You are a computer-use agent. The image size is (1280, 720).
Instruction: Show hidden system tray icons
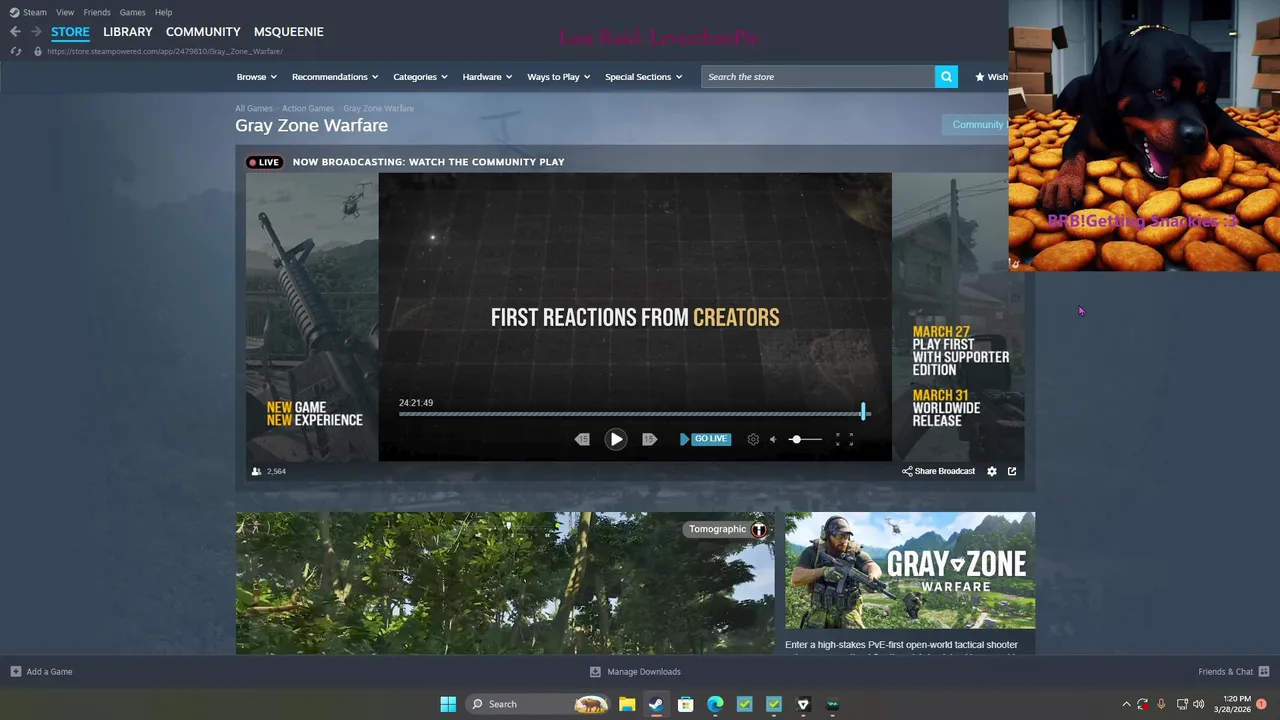tap(1126, 704)
